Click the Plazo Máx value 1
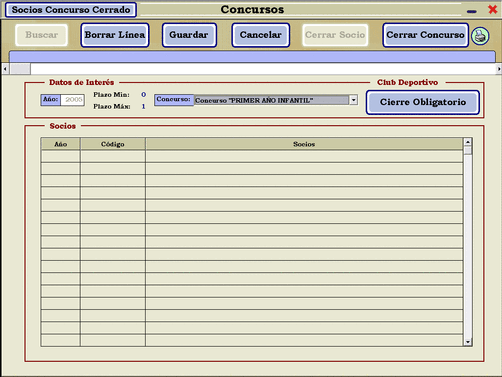502x377 pixels. tap(143, 107)
